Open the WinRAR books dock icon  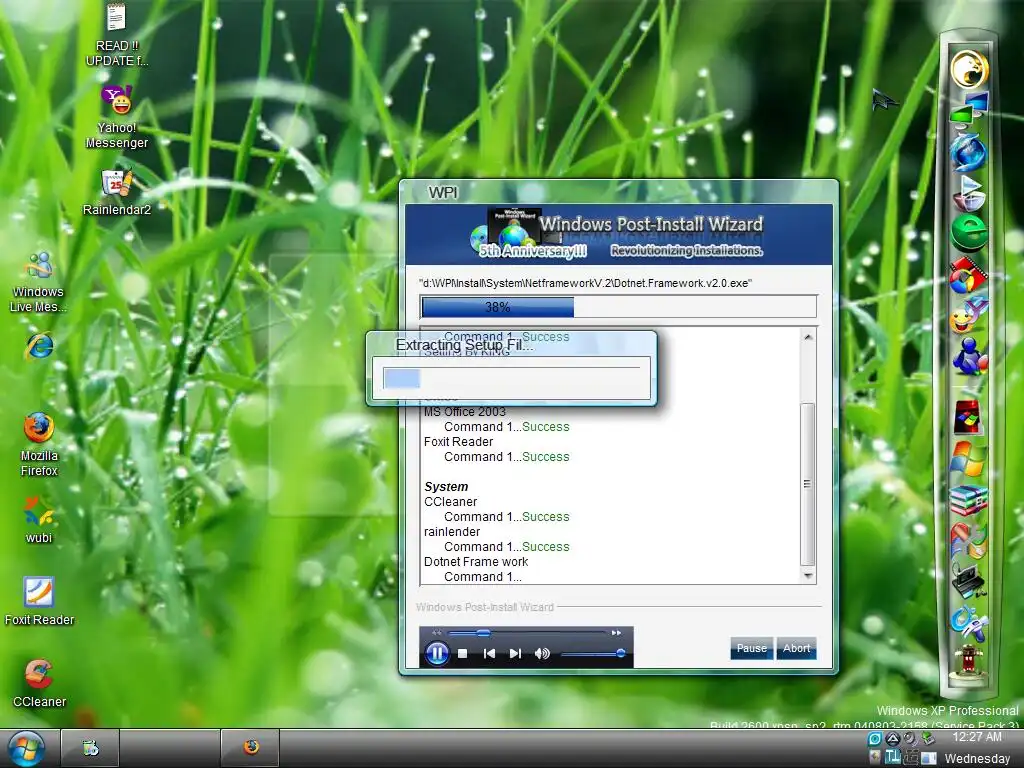[x=968, y=500]
